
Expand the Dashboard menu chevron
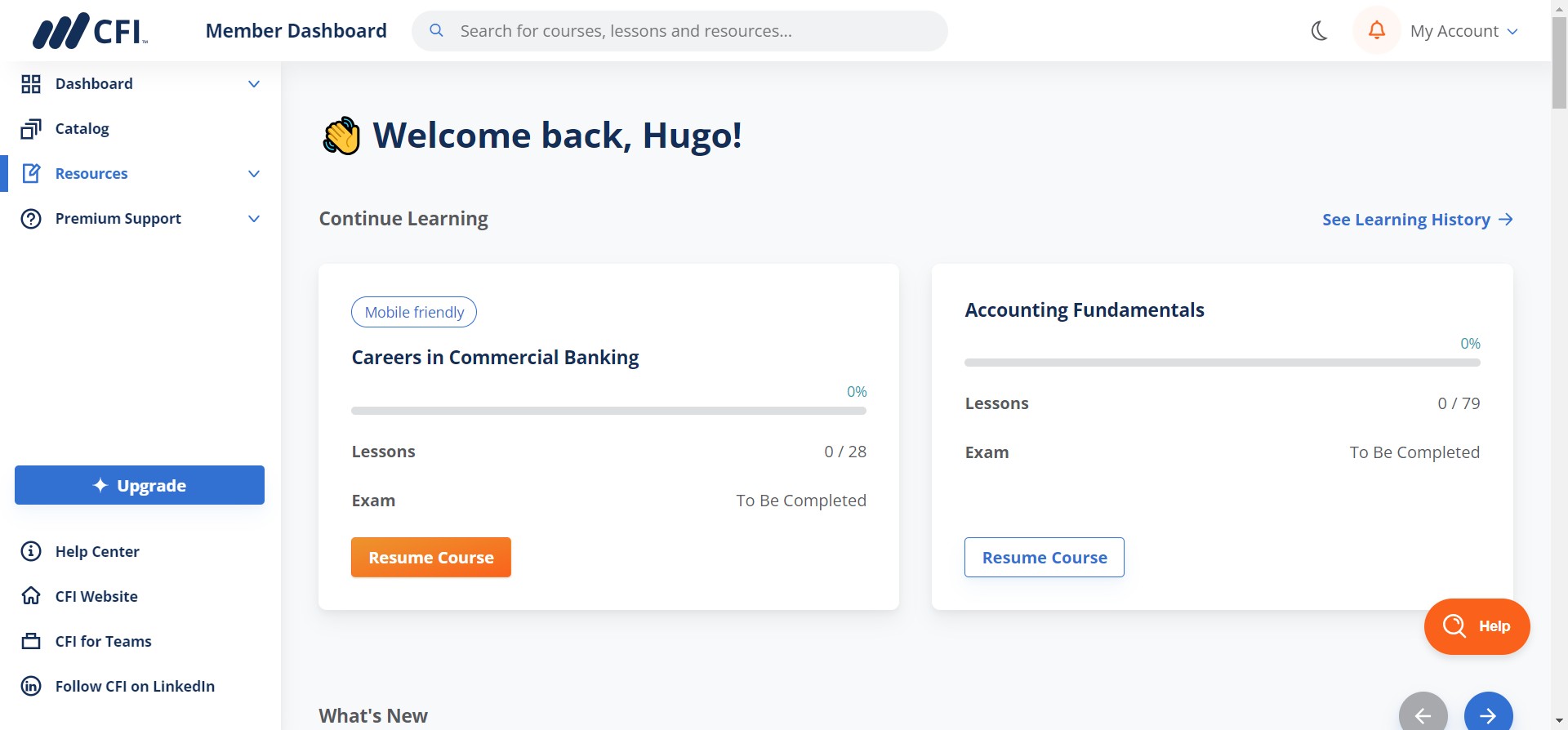point(254,84)
